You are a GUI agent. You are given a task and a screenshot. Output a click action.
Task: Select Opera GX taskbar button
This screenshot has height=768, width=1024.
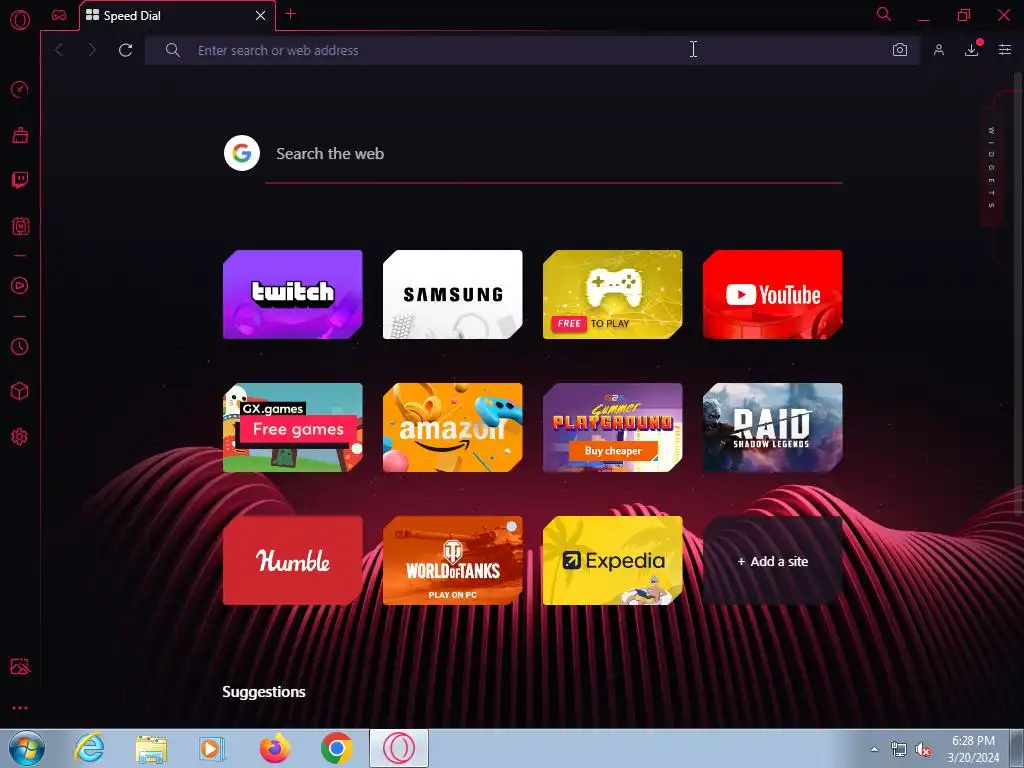[399, 748]
